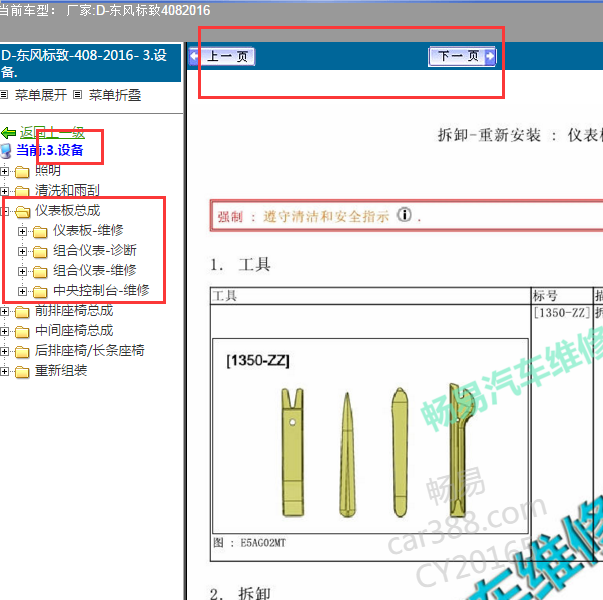Click the folder icon for 后排座椅/长条座椅
This screenshot has height=600, width=603.
point(22,352)
